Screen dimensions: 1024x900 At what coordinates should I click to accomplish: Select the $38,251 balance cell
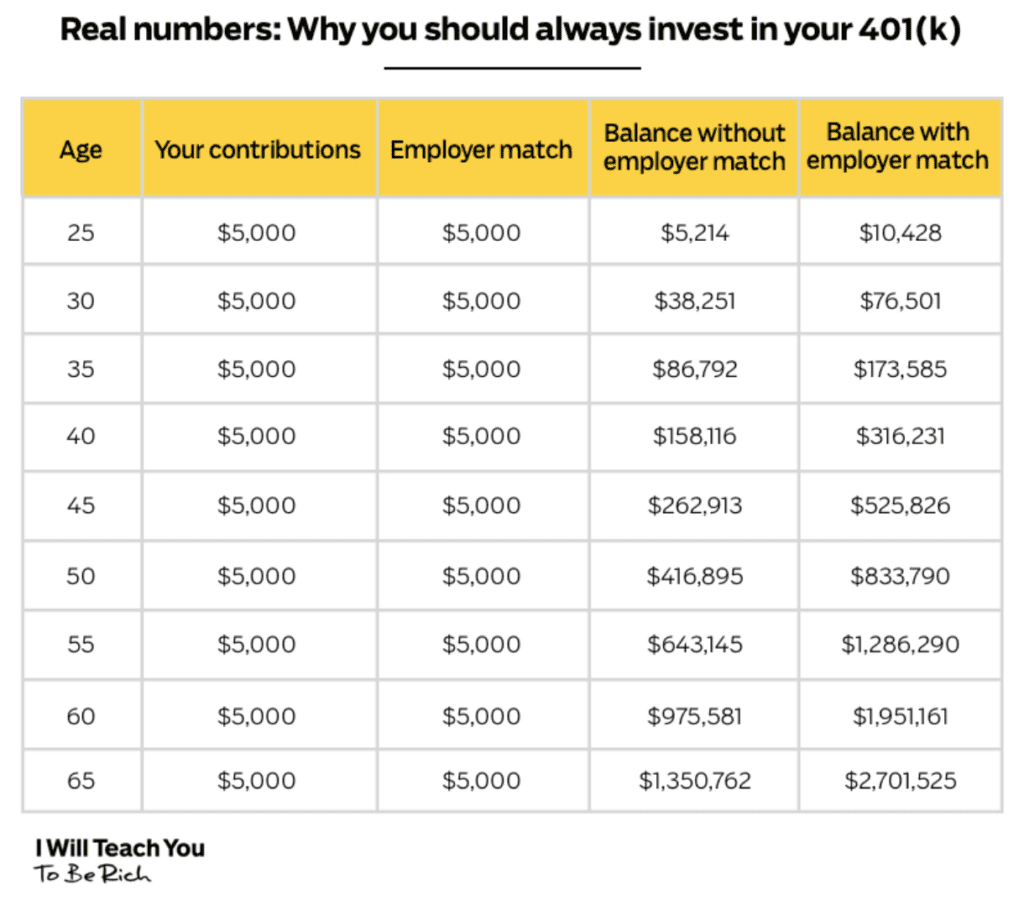694,301
